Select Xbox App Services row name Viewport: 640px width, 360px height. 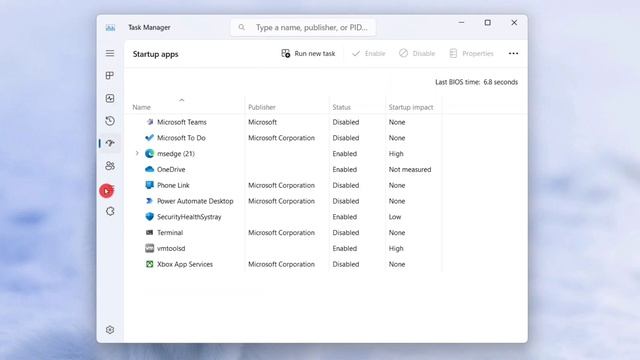[x=185, y=264]
